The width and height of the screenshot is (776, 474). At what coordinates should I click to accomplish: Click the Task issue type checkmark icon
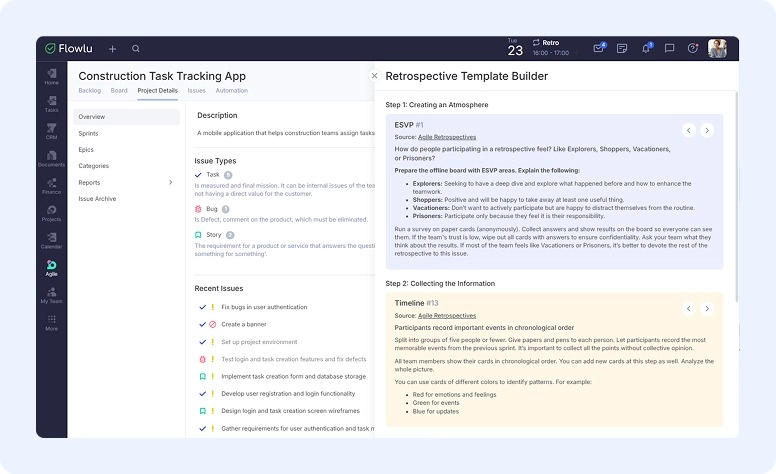point(198,175)
